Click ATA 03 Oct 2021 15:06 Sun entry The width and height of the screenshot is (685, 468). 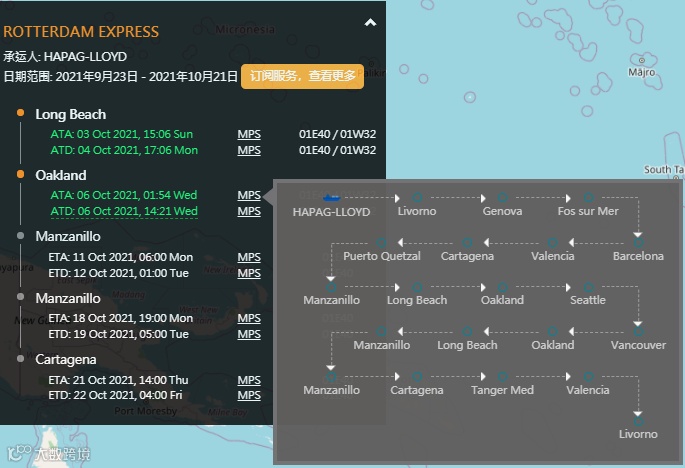point(121,134)
